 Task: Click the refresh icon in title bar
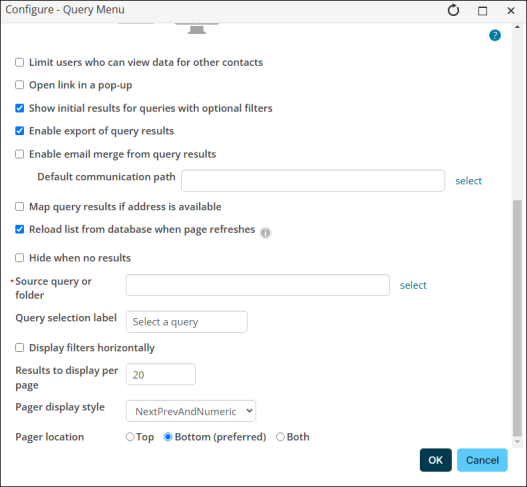pos(453,10)
